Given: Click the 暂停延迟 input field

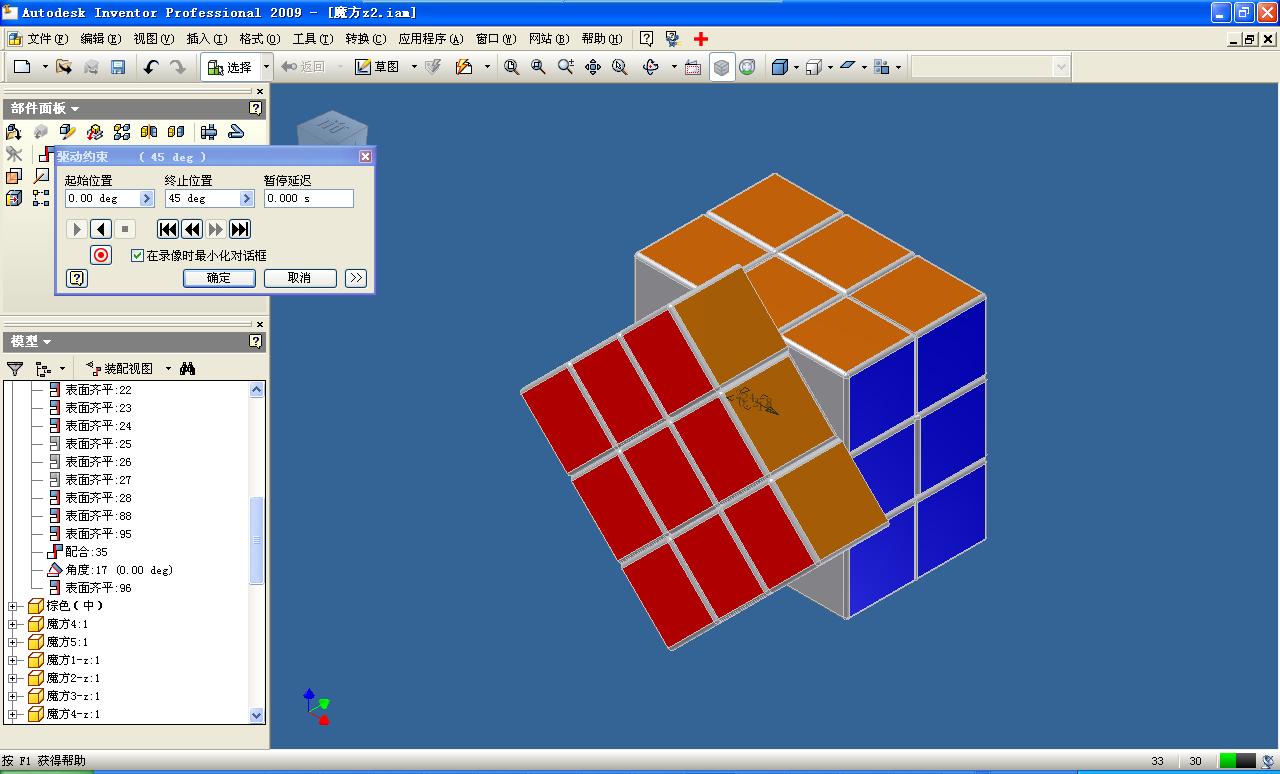Looking at the screenshot, I should click(x=309, y=199).
